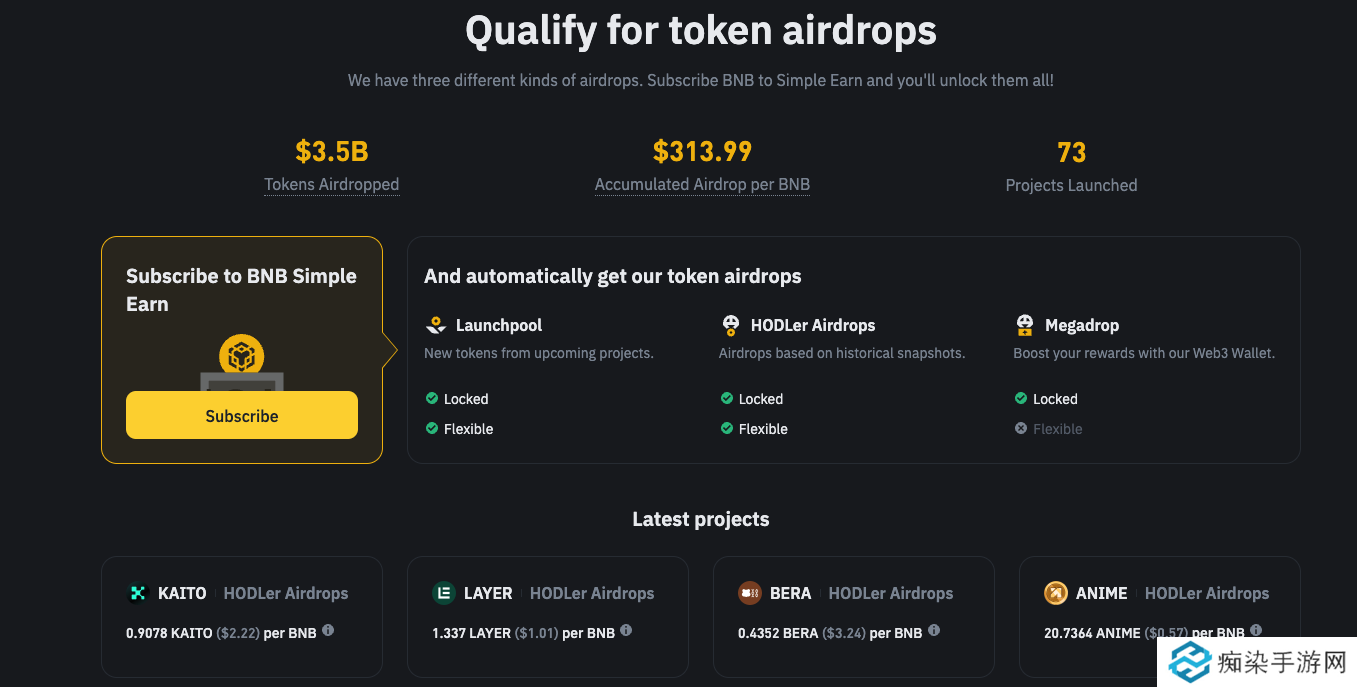The image size is (1357, 687).
Task: Click the ANIME token logo
Action: (1055, 593)
